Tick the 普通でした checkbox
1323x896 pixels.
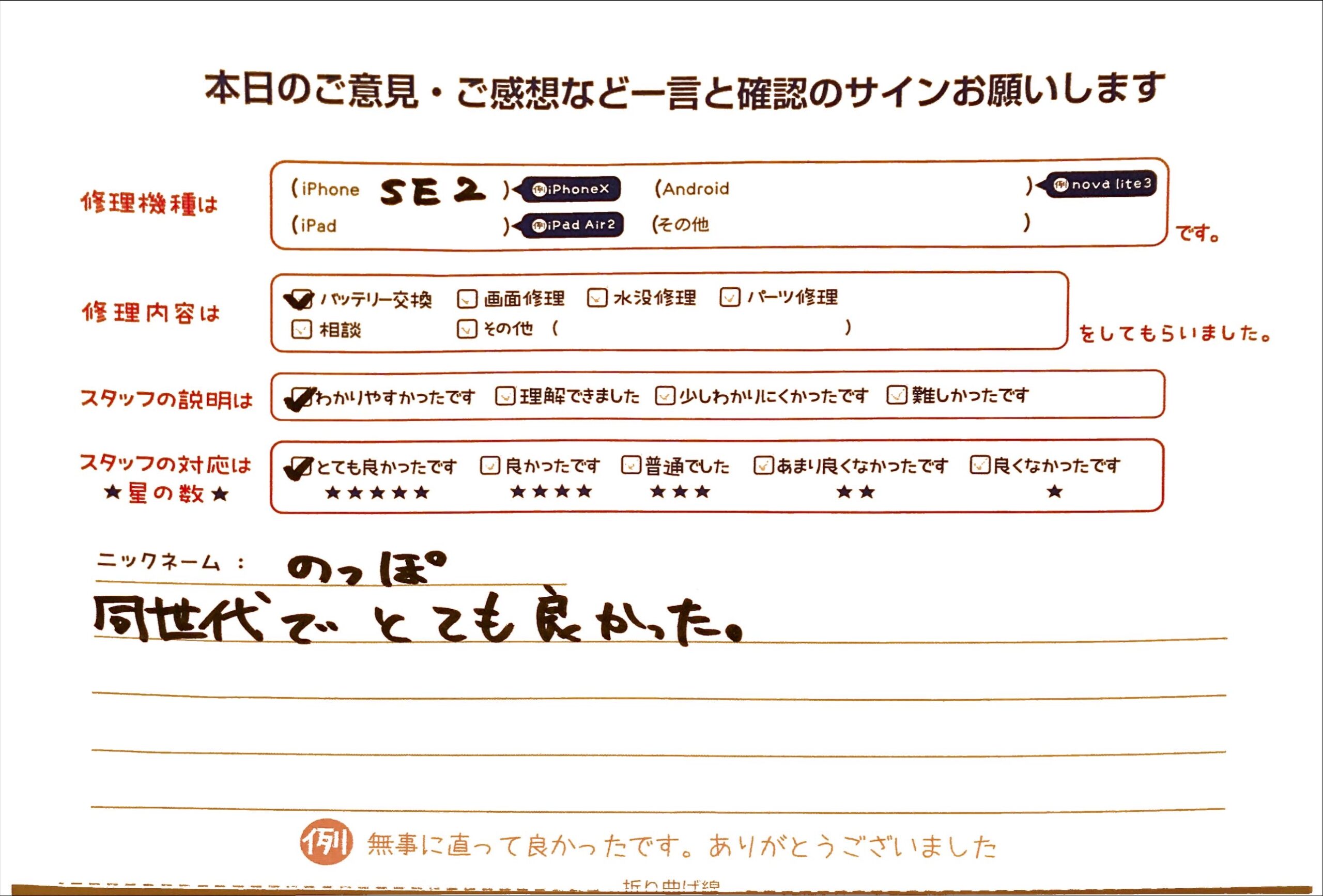631,465
